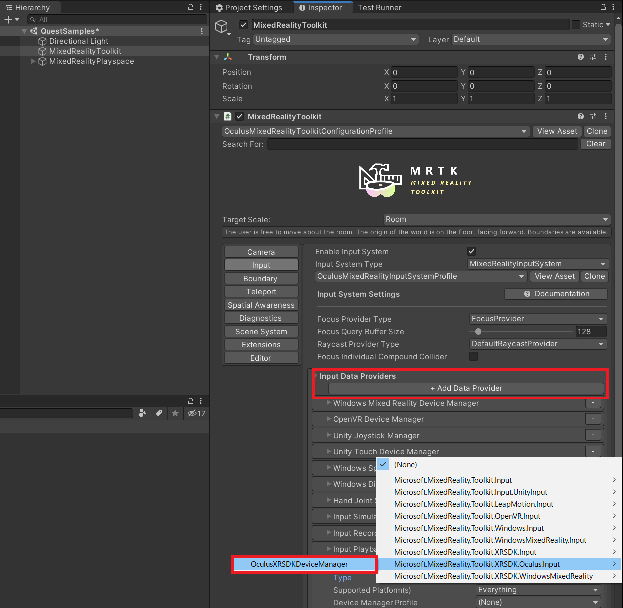Open MixedRealityToolkit component kebab menu

pos(605,116)
